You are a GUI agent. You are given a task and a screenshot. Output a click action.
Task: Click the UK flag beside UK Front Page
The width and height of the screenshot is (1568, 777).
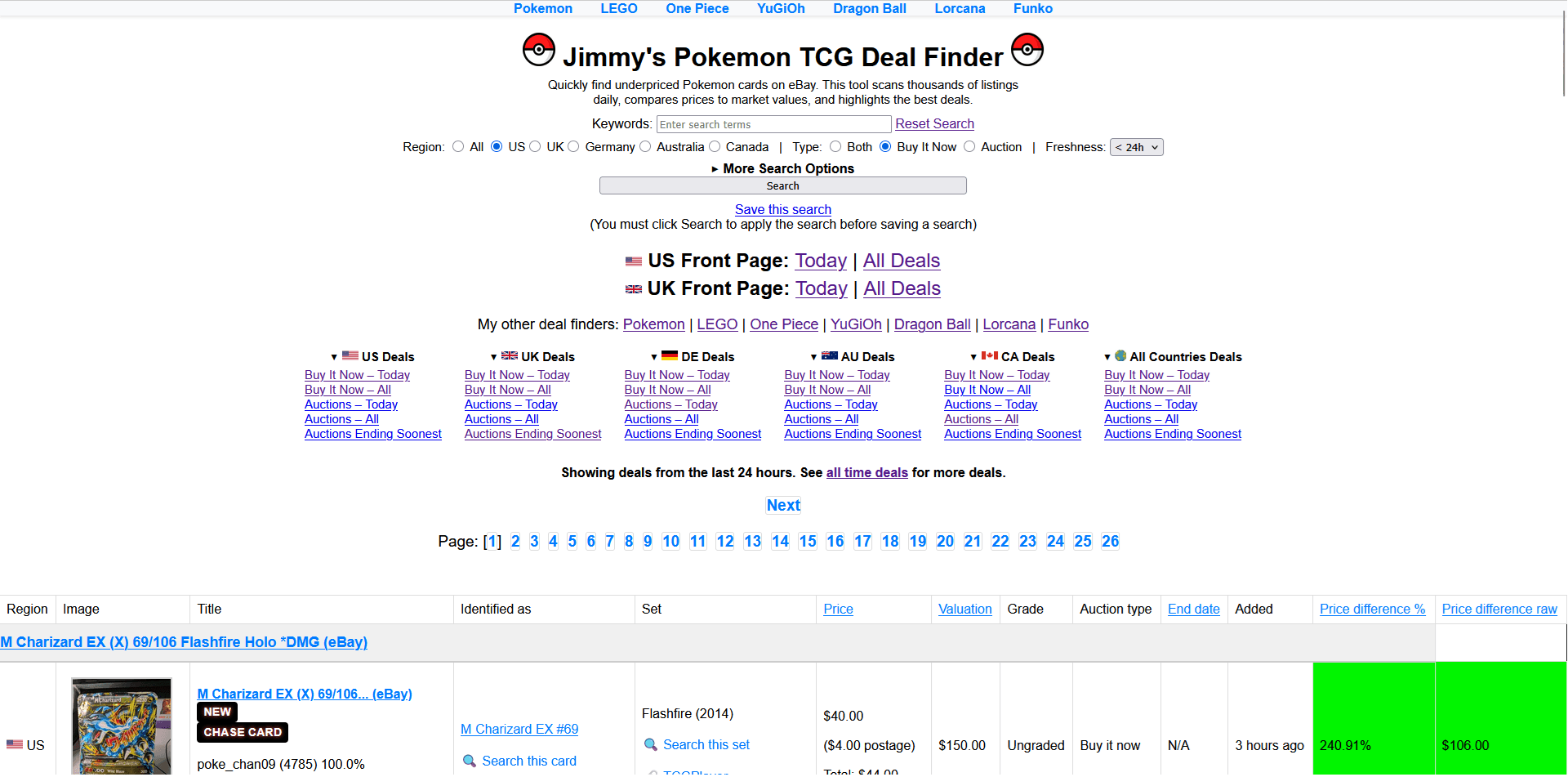click(634, 288)
